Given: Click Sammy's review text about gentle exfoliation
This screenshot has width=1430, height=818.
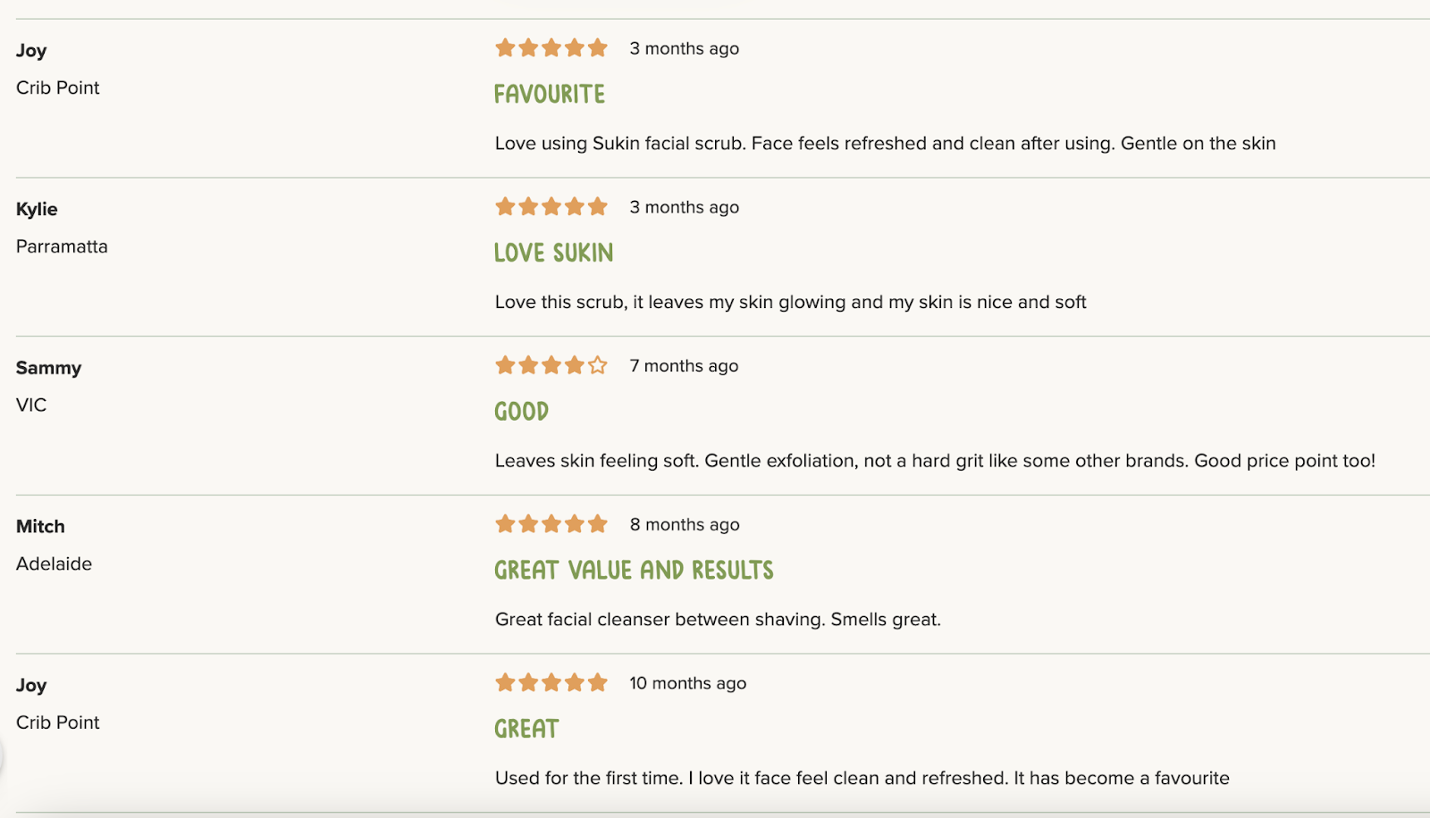Looking at the screenshot, I should click(x=935, y=461).
